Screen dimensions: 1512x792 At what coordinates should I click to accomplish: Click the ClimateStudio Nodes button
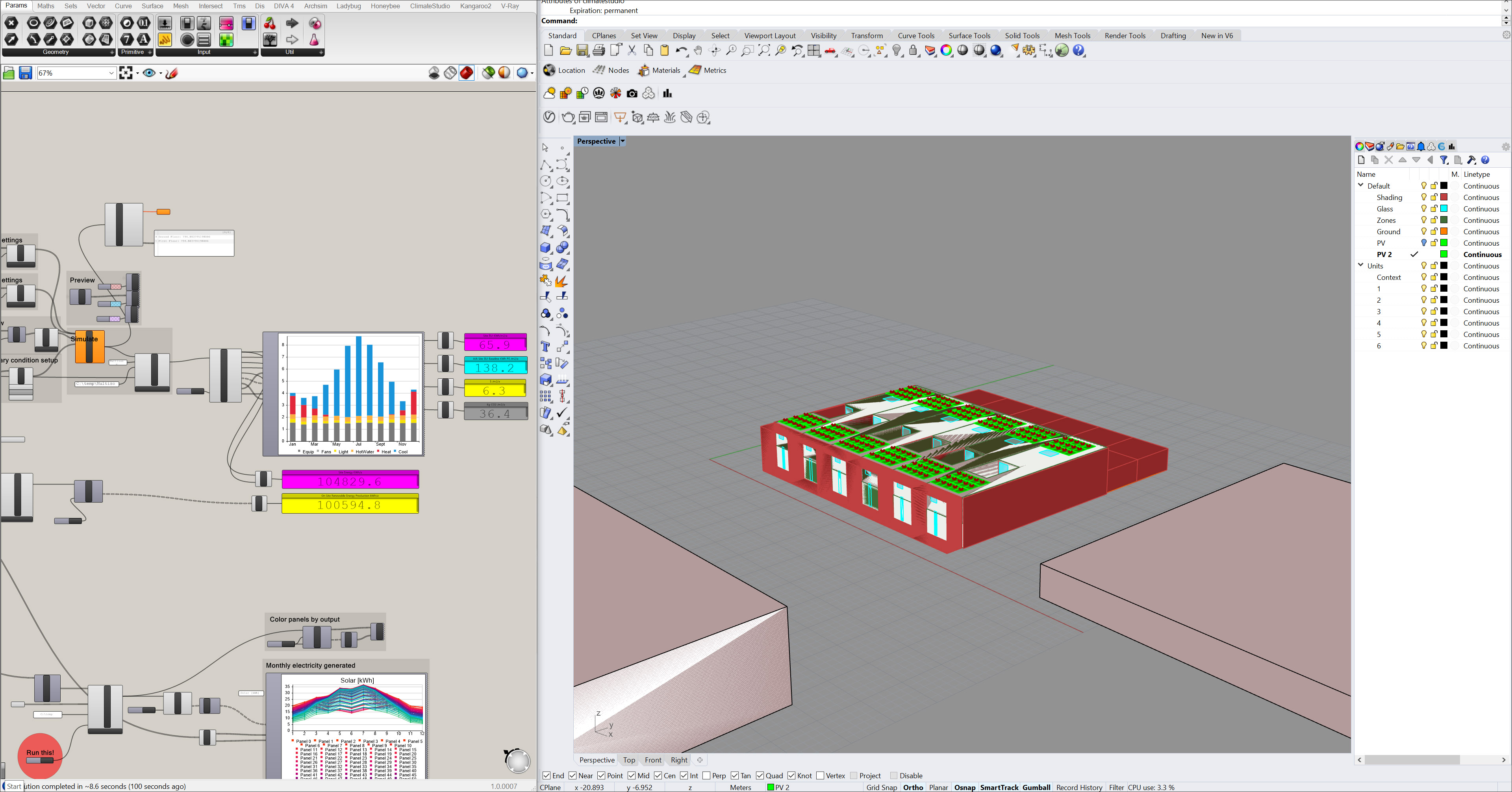click(x=611, y=70)
